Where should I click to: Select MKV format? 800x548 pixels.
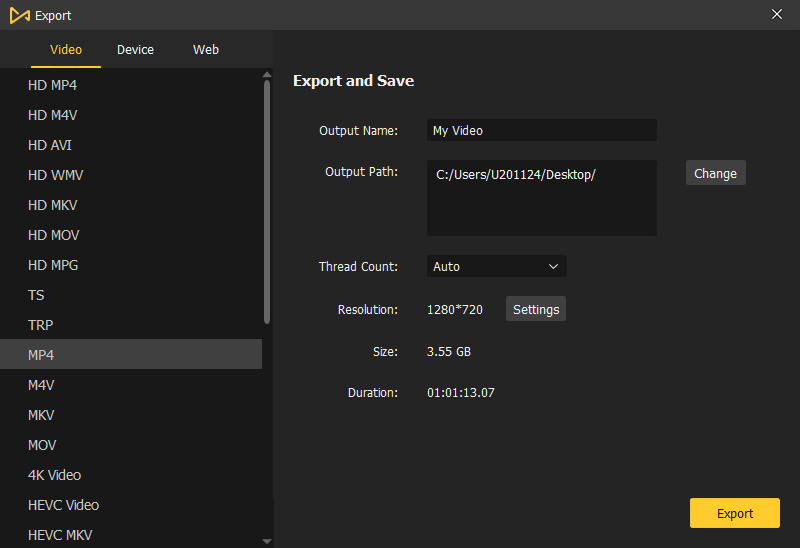point(131,415)
